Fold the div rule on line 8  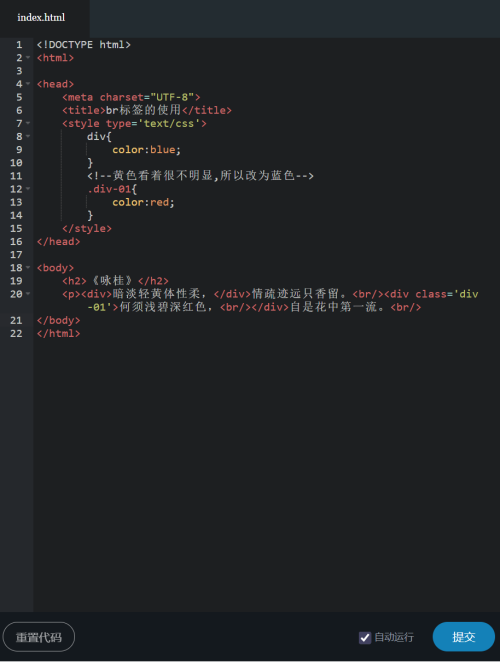point(28,136)
